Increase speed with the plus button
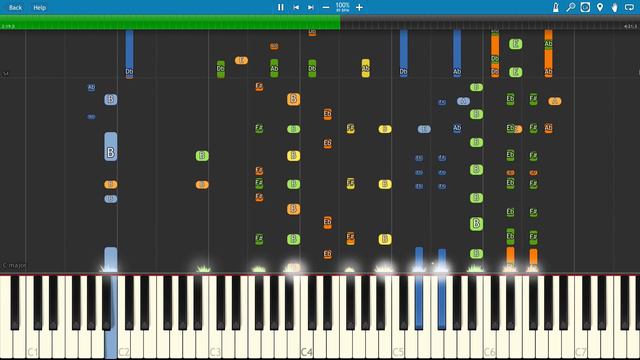The width and height of the screenshot is (640, 360). coord(359,7)
